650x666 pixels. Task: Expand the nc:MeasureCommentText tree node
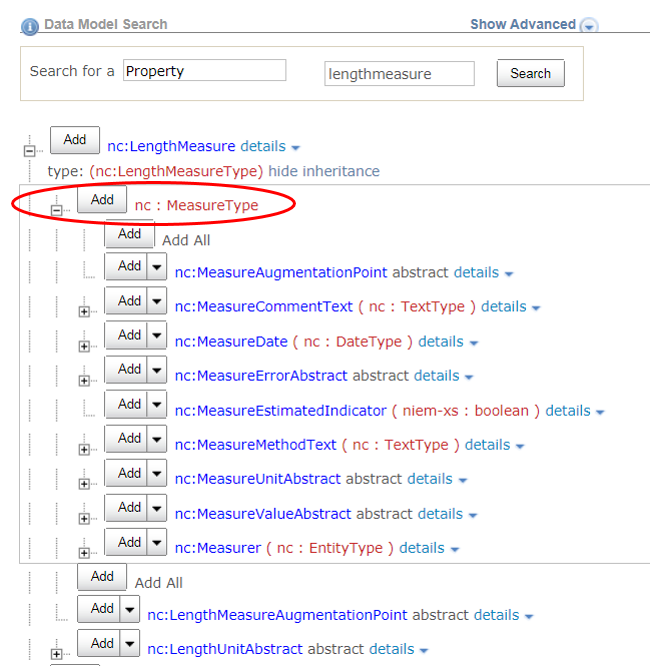pyautogui.click(x=84, y=312)
